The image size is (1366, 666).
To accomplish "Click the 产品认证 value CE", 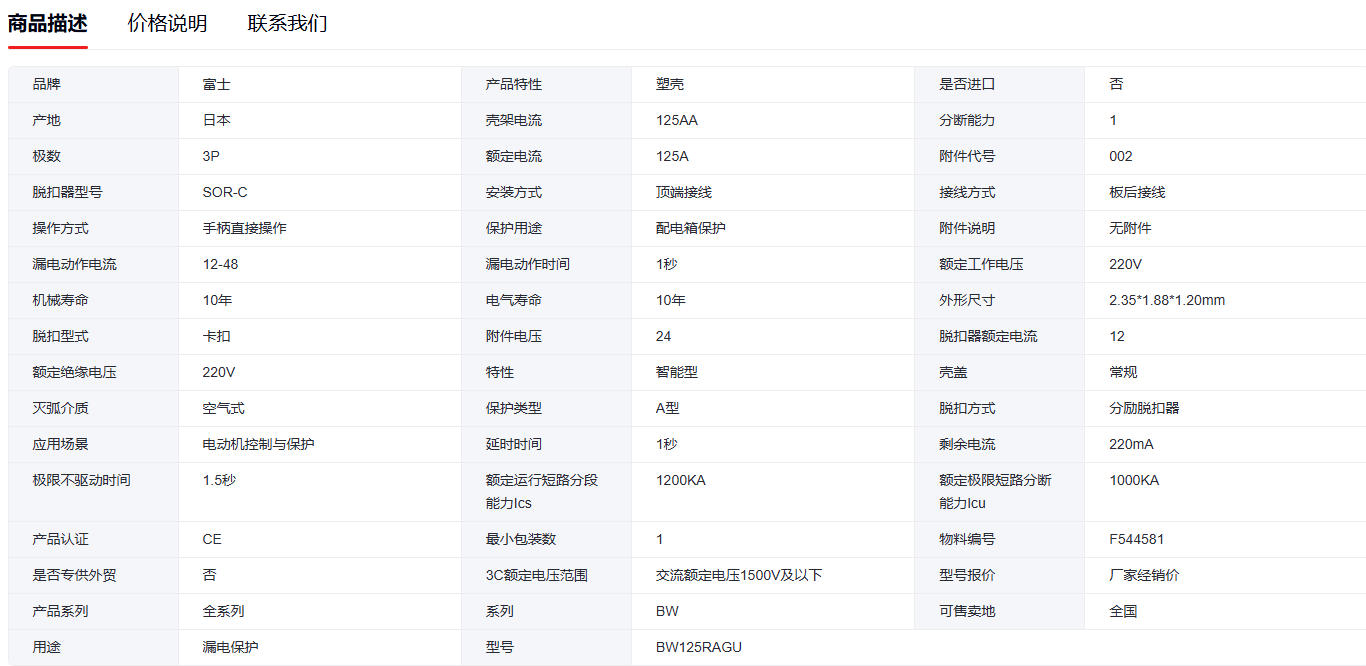I will [212, 539].
